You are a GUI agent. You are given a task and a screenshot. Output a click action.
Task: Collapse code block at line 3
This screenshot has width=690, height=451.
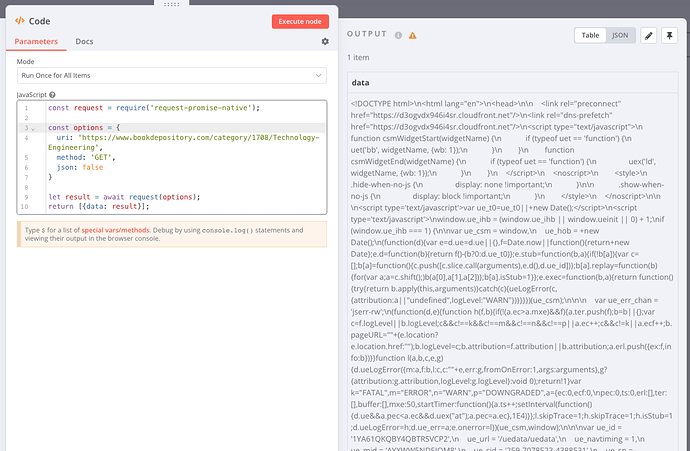coord(33,129)
